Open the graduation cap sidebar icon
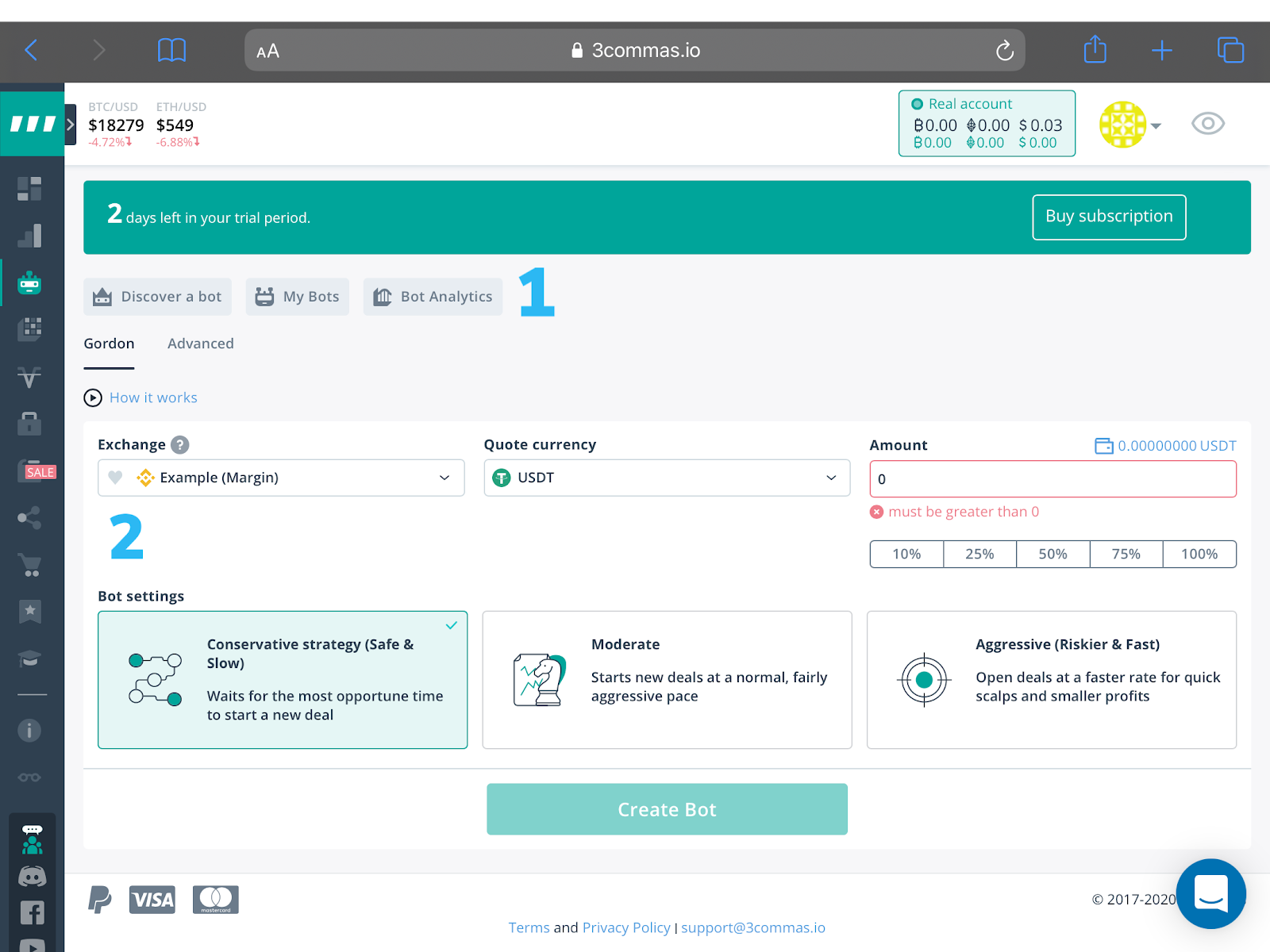 click(29, 658)
